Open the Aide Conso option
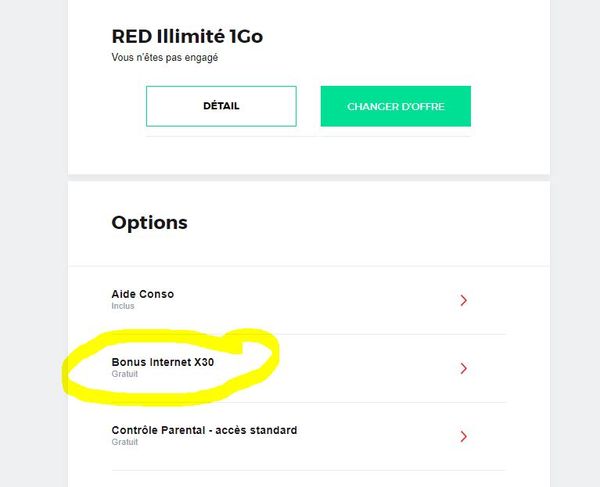Image resolution: width=600 pixels, height=487 pixels. tap(142, 294)
